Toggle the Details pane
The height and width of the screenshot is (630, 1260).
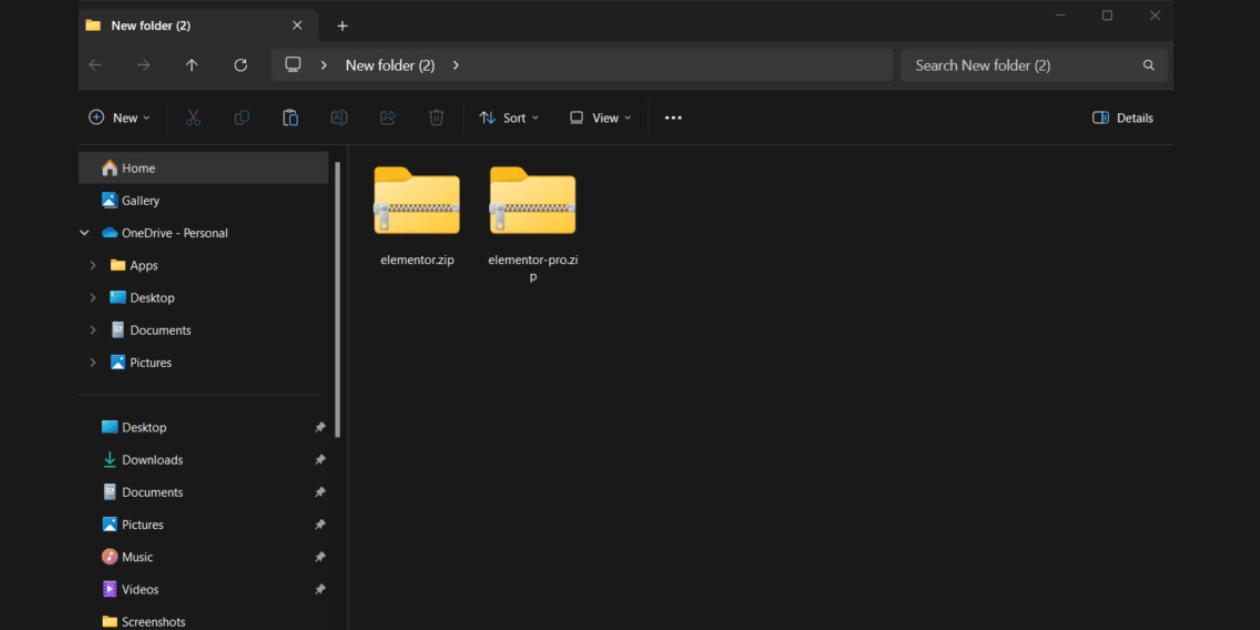(x=1123, y=118)
